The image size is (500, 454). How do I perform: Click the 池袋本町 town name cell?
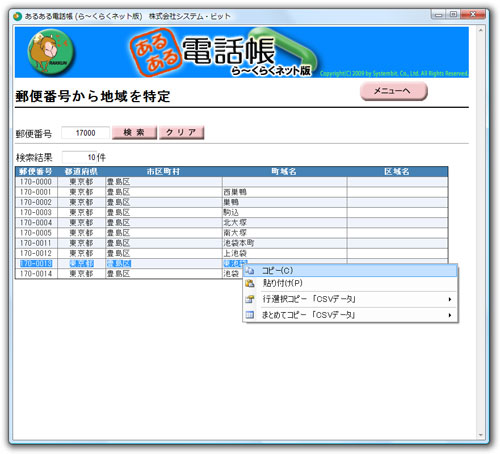[x=284, y=243]
